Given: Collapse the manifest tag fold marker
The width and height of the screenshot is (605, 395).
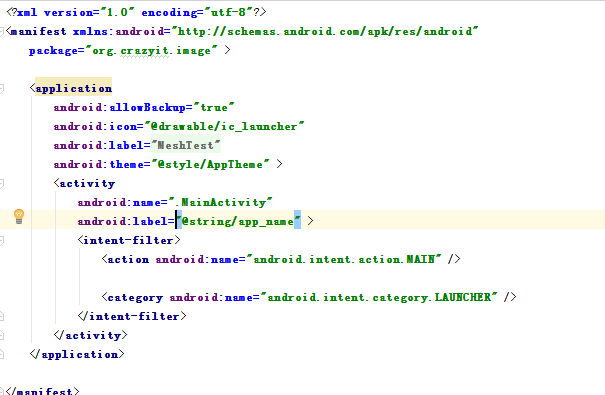Looking at the screenshot, I should click(x=2, y=31).
